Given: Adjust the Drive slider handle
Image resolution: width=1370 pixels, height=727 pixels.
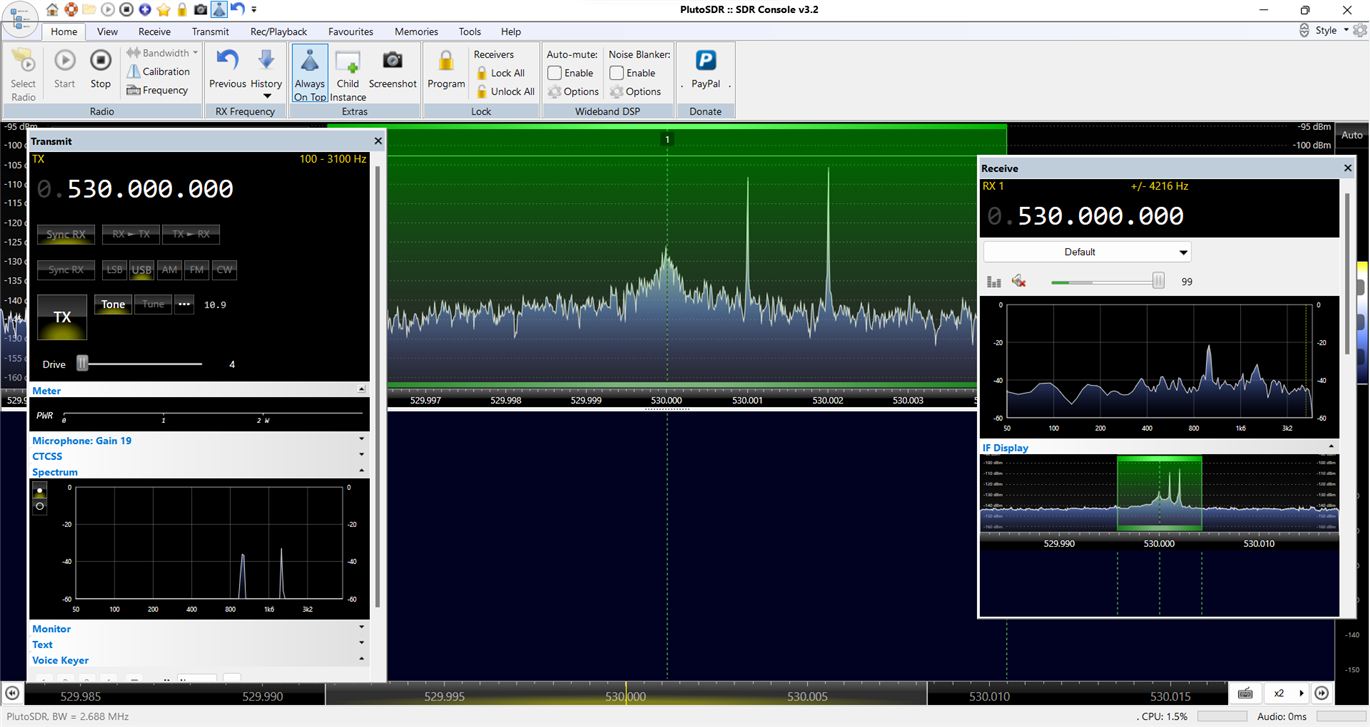Looking at the screenshot, I should [83, 364].
